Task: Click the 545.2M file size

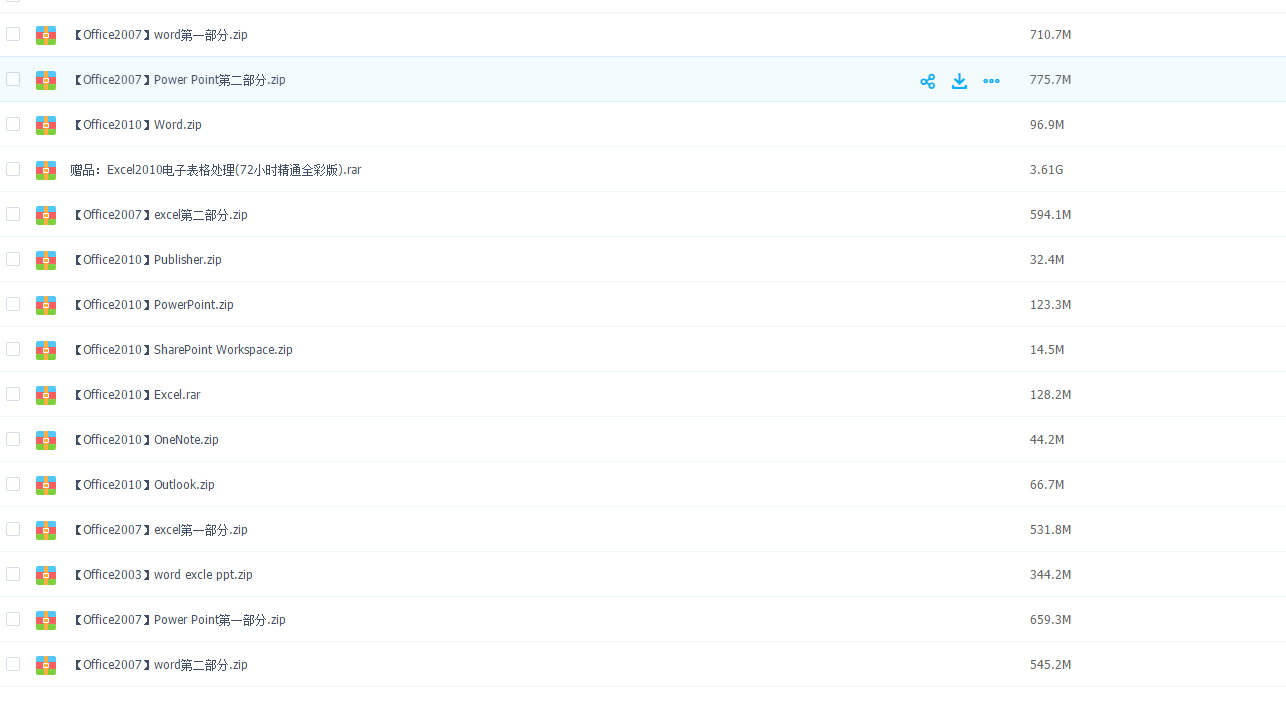Action: pos(1050,665)
